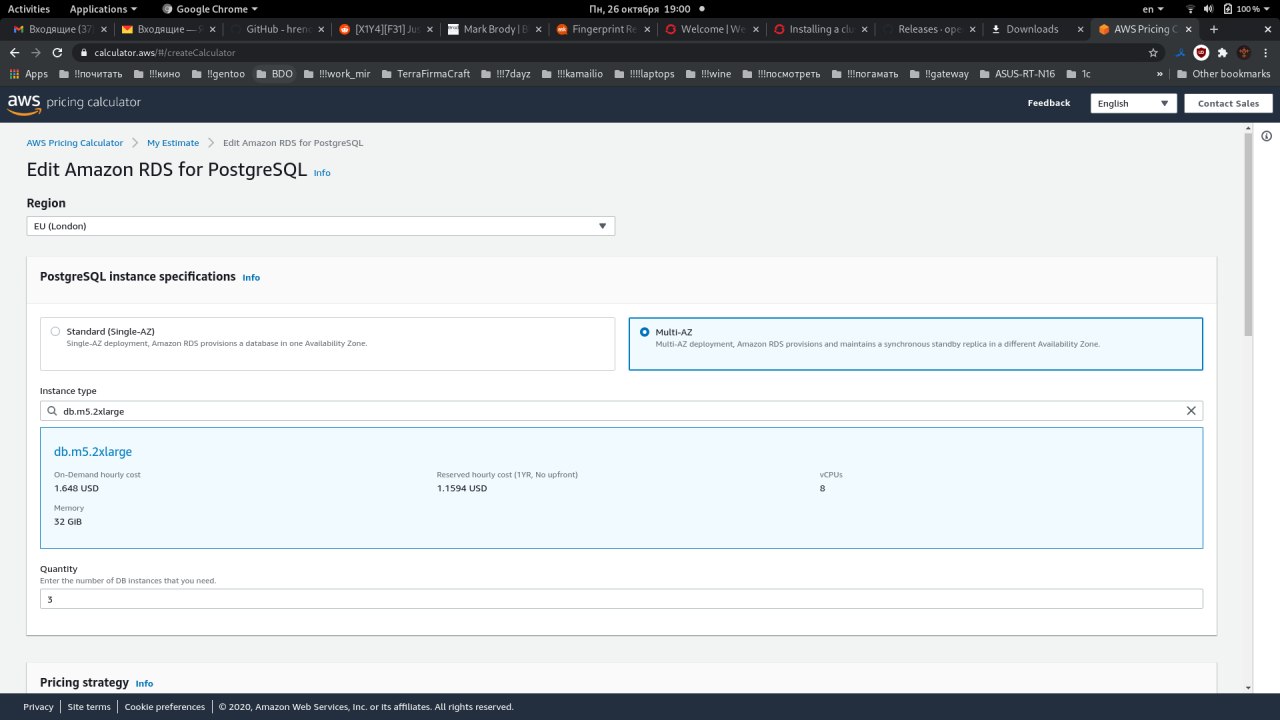Go to AWS Pricing Calculator breadcrumb
Image resolution: width=1280 pixels, height=720 pixels.
point(75,143)
